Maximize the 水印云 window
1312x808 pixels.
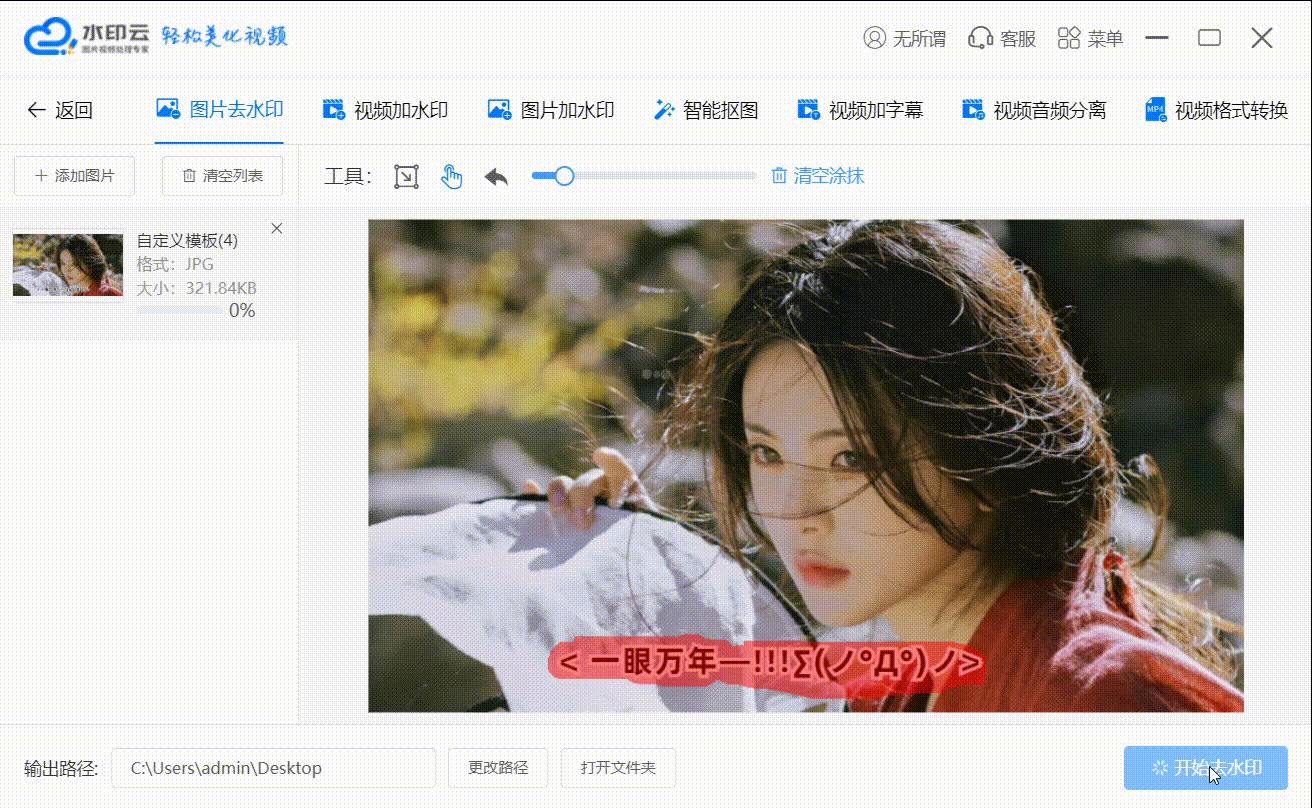1209,38
